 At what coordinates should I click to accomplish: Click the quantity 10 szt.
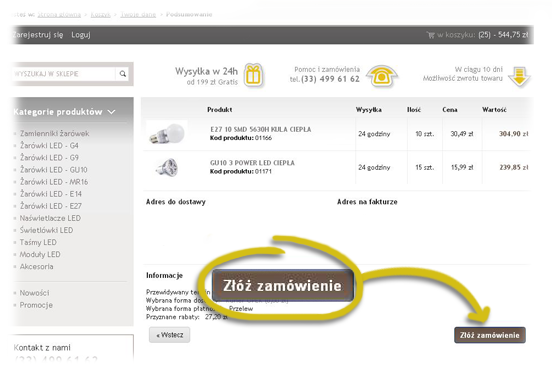pyautogui.click(x=425, y=134)
